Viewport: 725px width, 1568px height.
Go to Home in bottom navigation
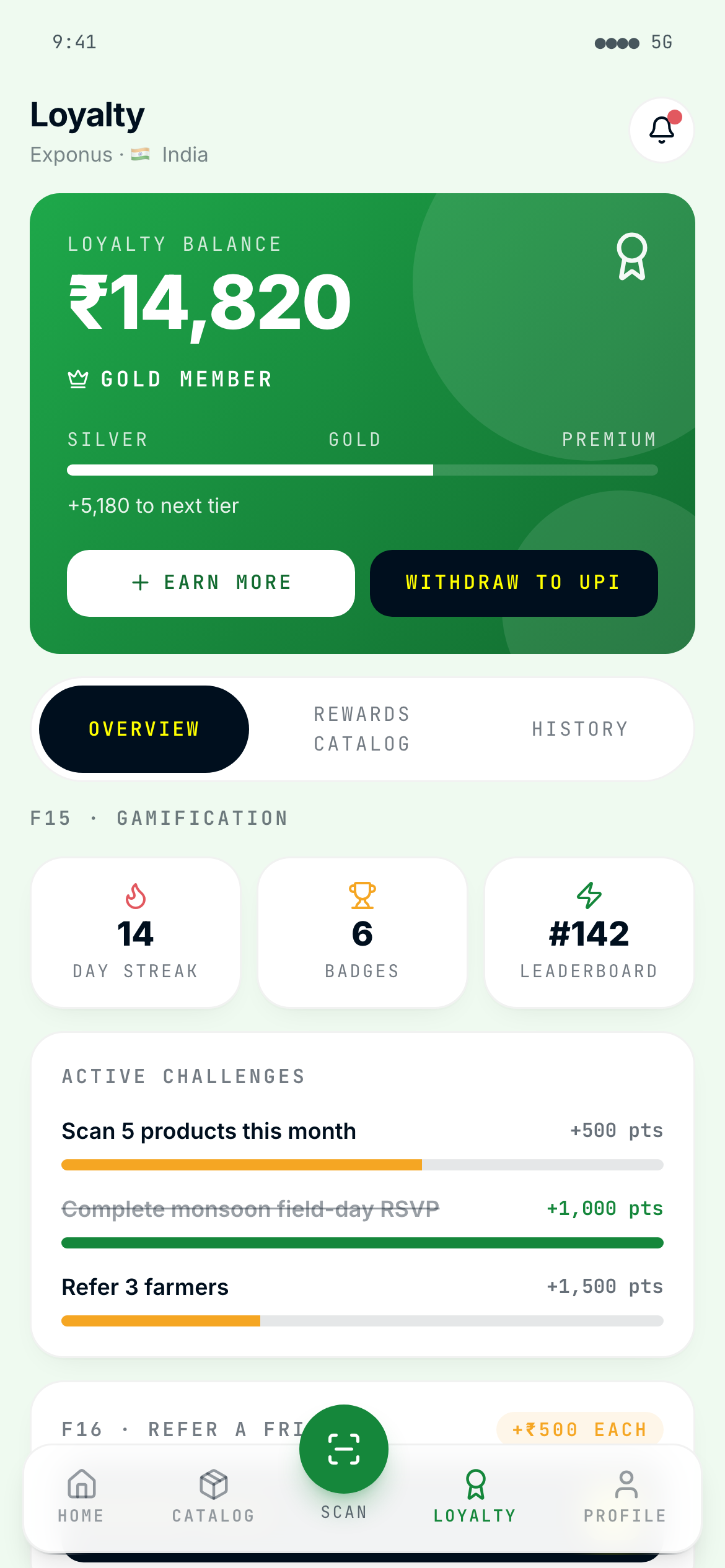[81, 1495]
